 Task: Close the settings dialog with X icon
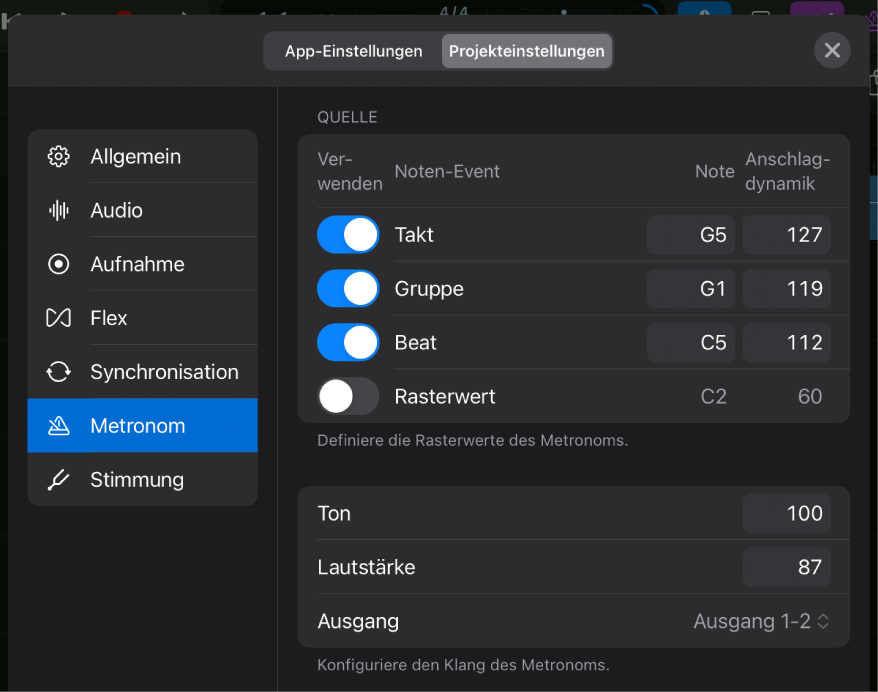(x=832, y=50)
